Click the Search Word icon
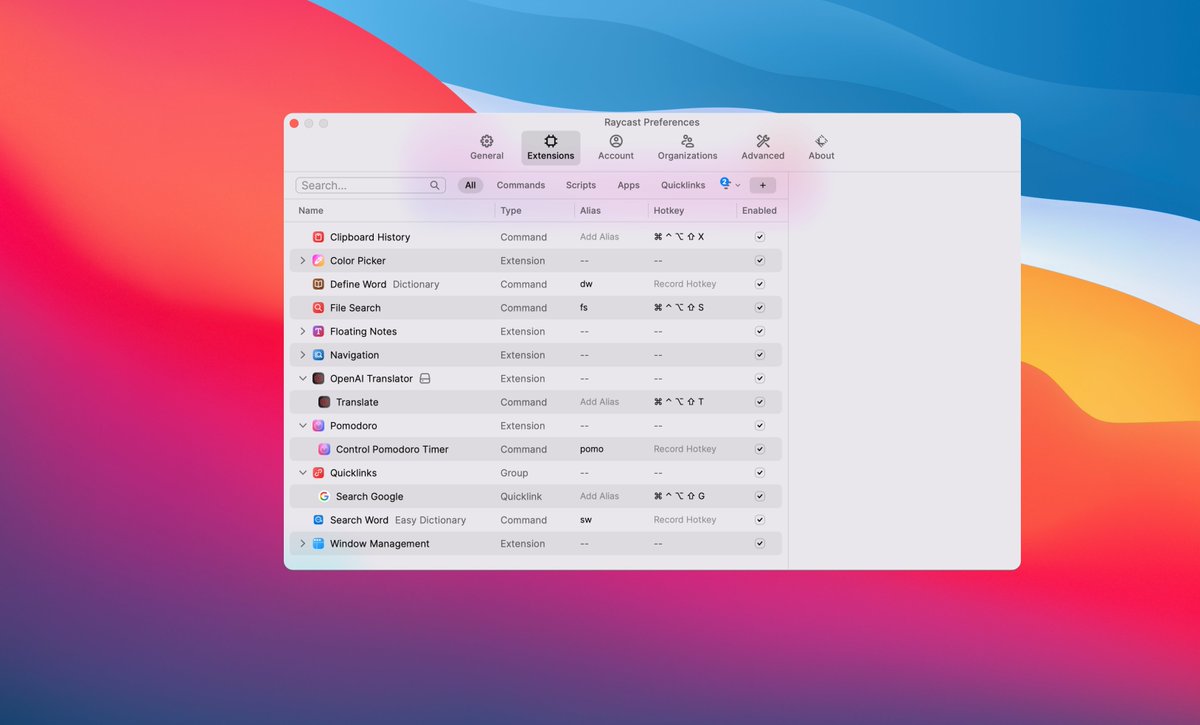Viewport: 1200px width, 725px height. coord(318,520)
